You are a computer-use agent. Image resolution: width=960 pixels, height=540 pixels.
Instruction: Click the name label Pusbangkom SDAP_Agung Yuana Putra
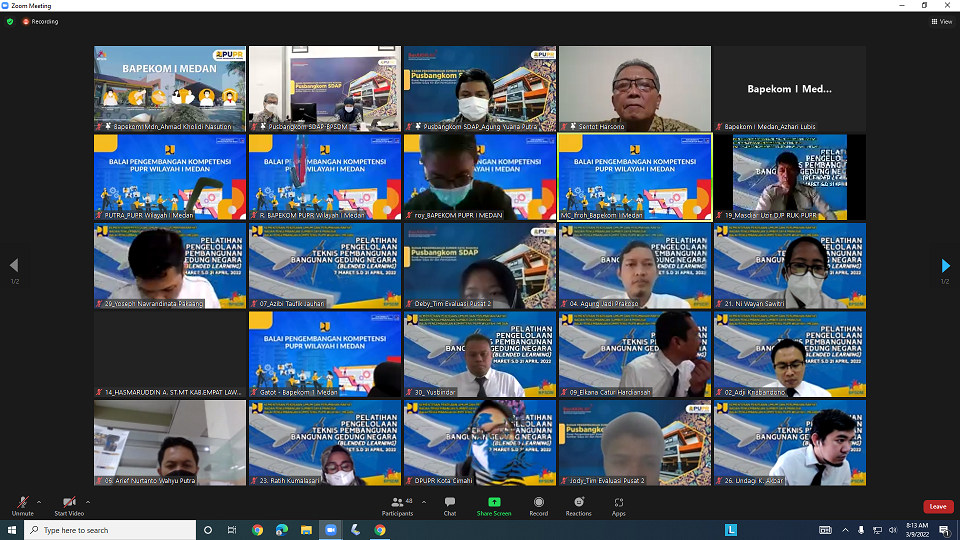(x=480, y=127)
